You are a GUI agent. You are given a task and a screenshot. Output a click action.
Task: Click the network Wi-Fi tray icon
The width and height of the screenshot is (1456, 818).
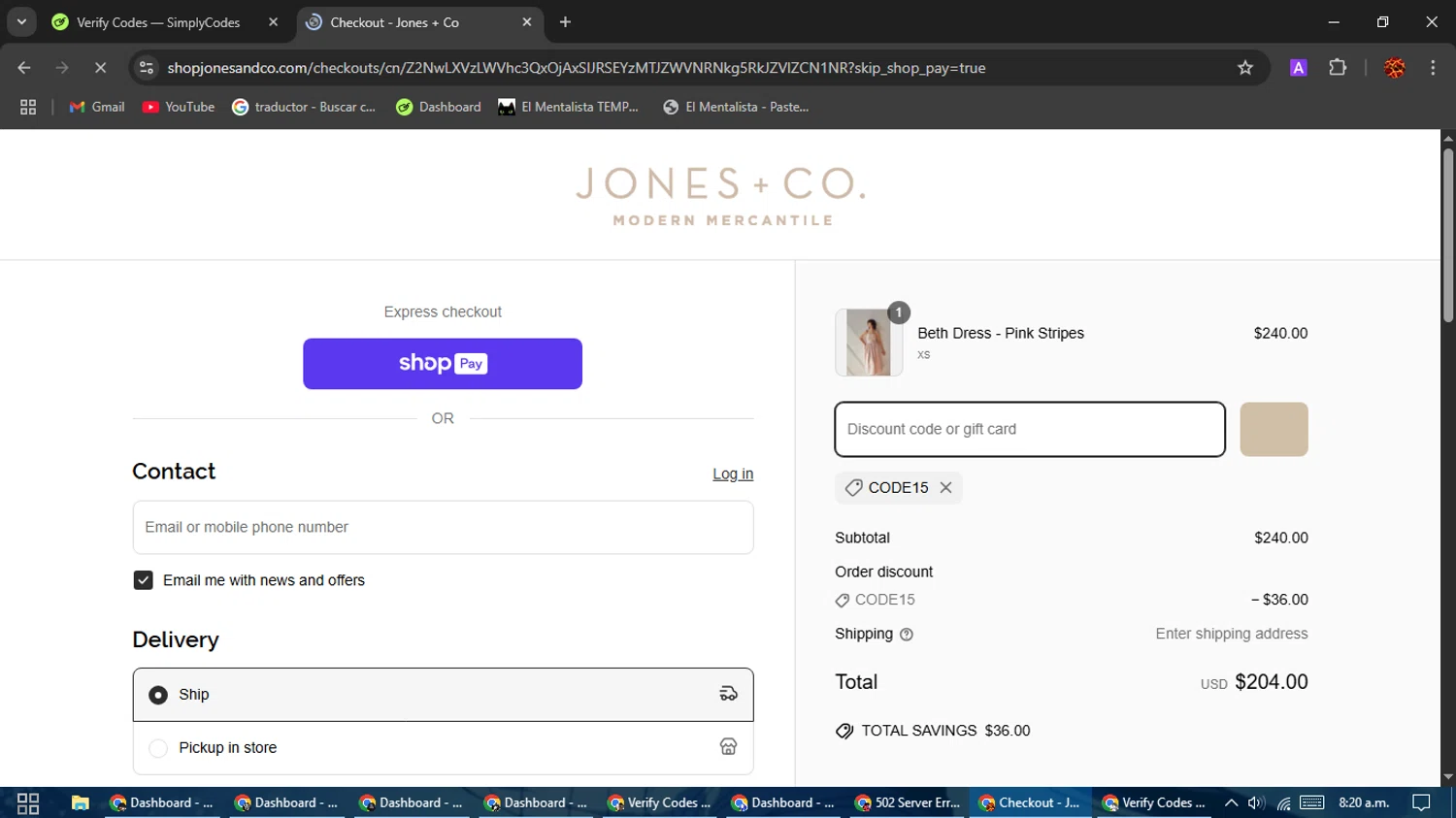1283,802
